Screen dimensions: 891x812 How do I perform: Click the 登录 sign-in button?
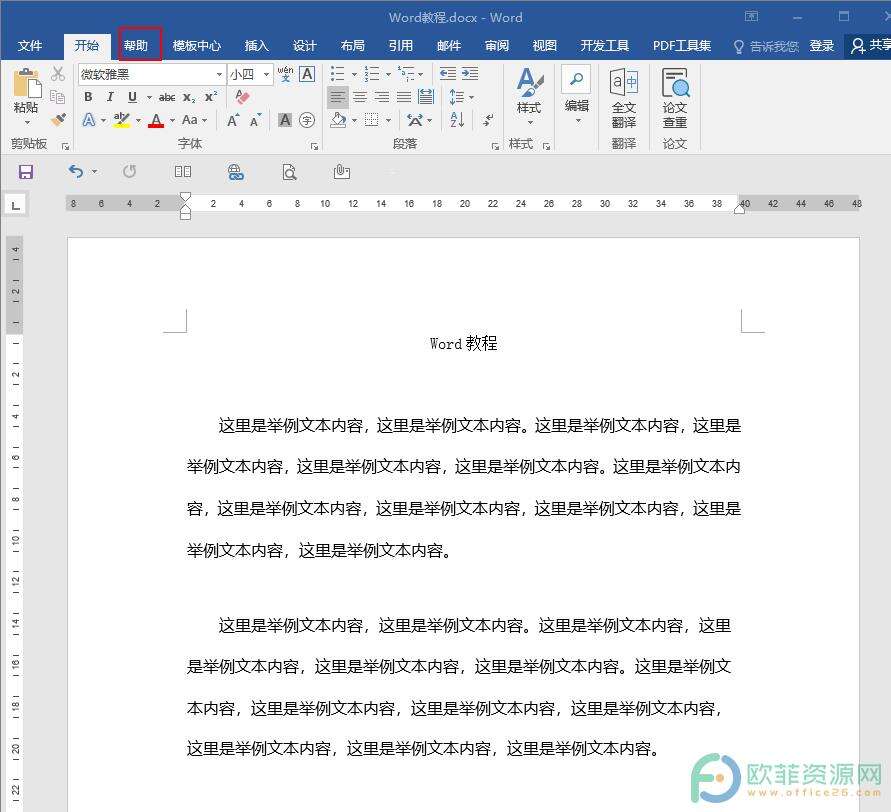[x=822, y=45]
